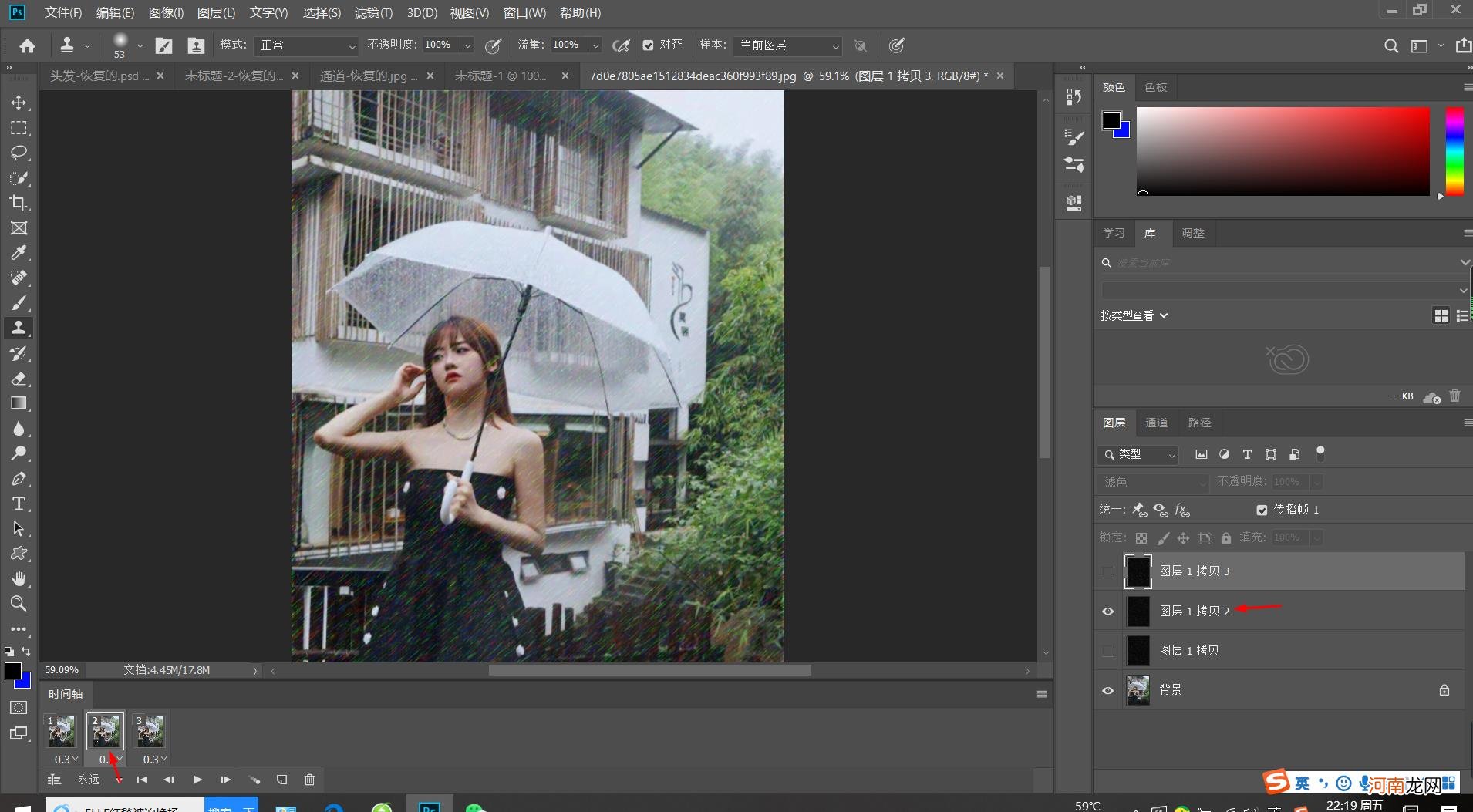
Task: Go to the next frame button
Action: pyautogui.click(x=225, y=780)
